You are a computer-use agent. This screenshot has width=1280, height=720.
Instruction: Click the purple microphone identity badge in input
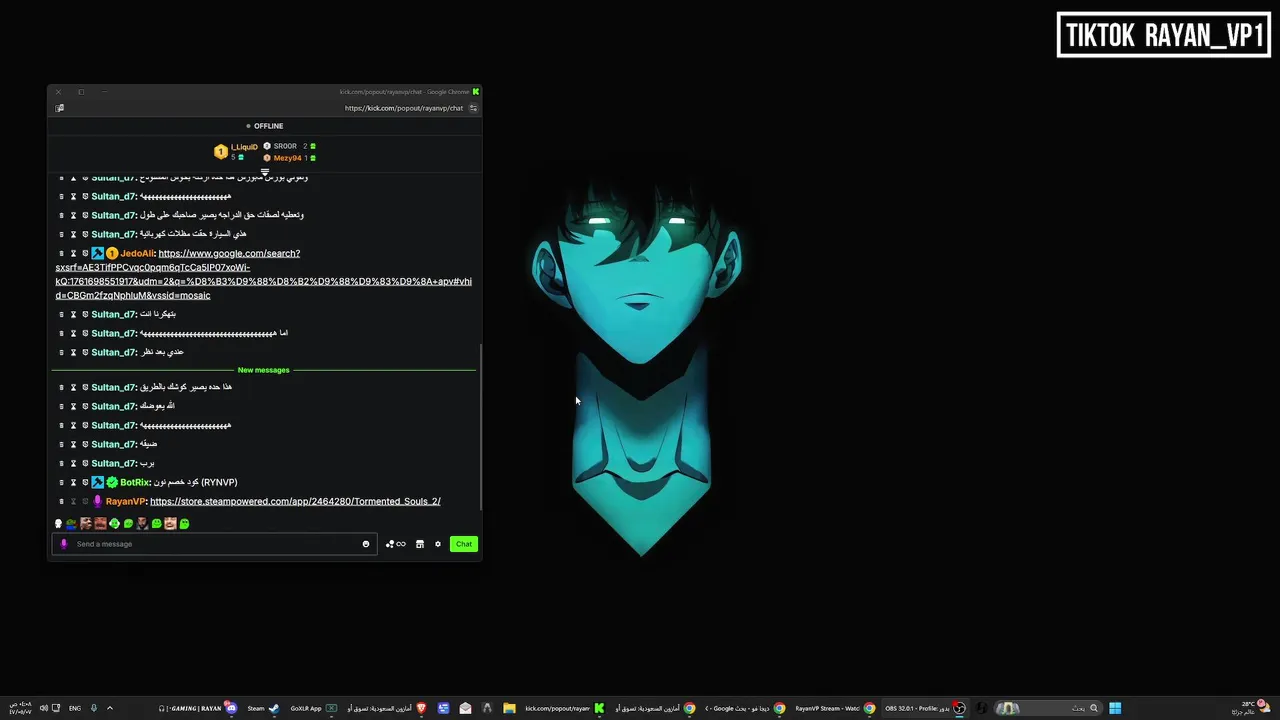pyautogui.click(x=64, y=544)
